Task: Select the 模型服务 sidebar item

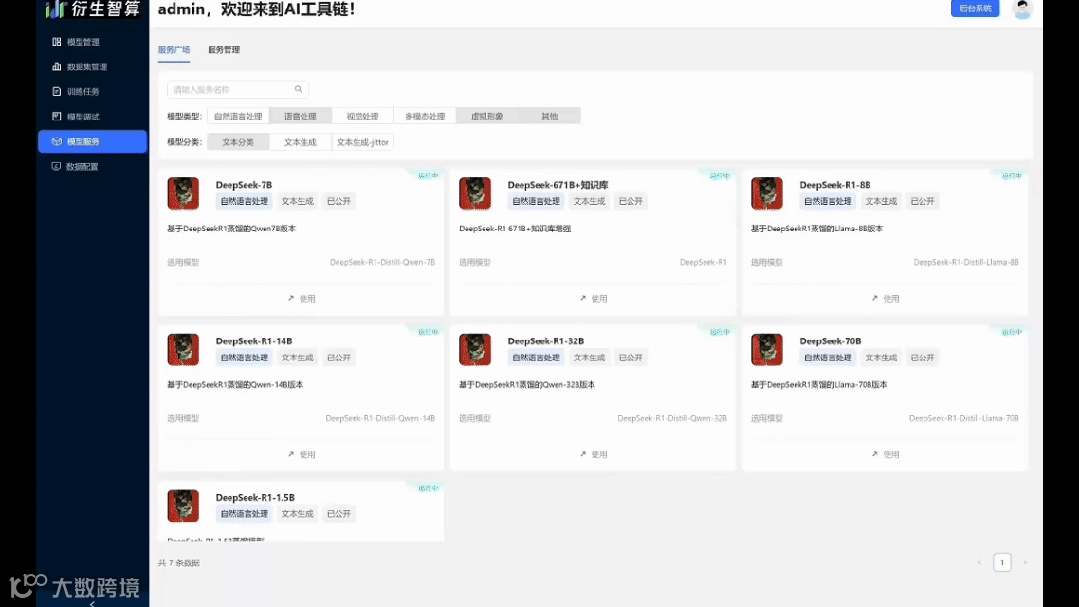Action: click(92, 142)
